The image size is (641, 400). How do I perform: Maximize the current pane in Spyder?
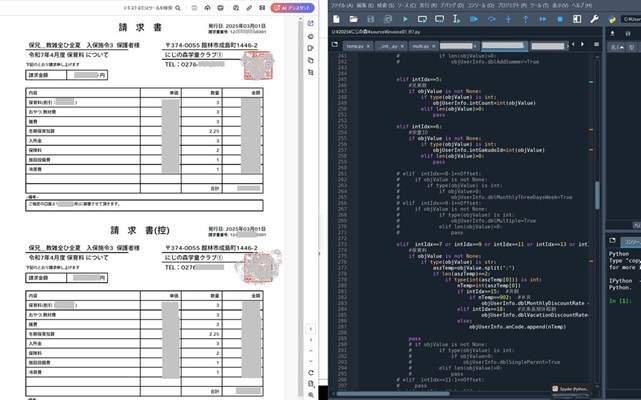coord(577,19)
